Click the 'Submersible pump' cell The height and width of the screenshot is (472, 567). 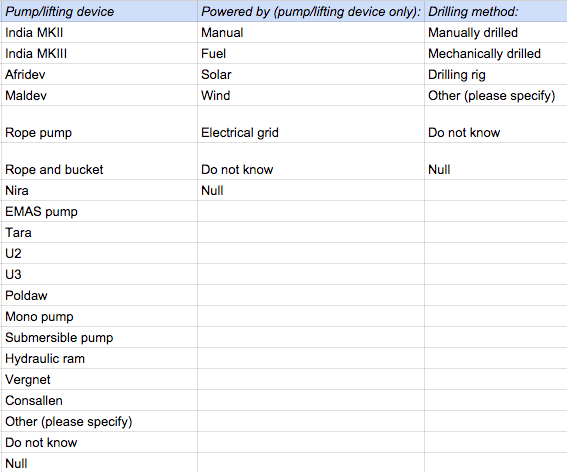pos(99,337)
